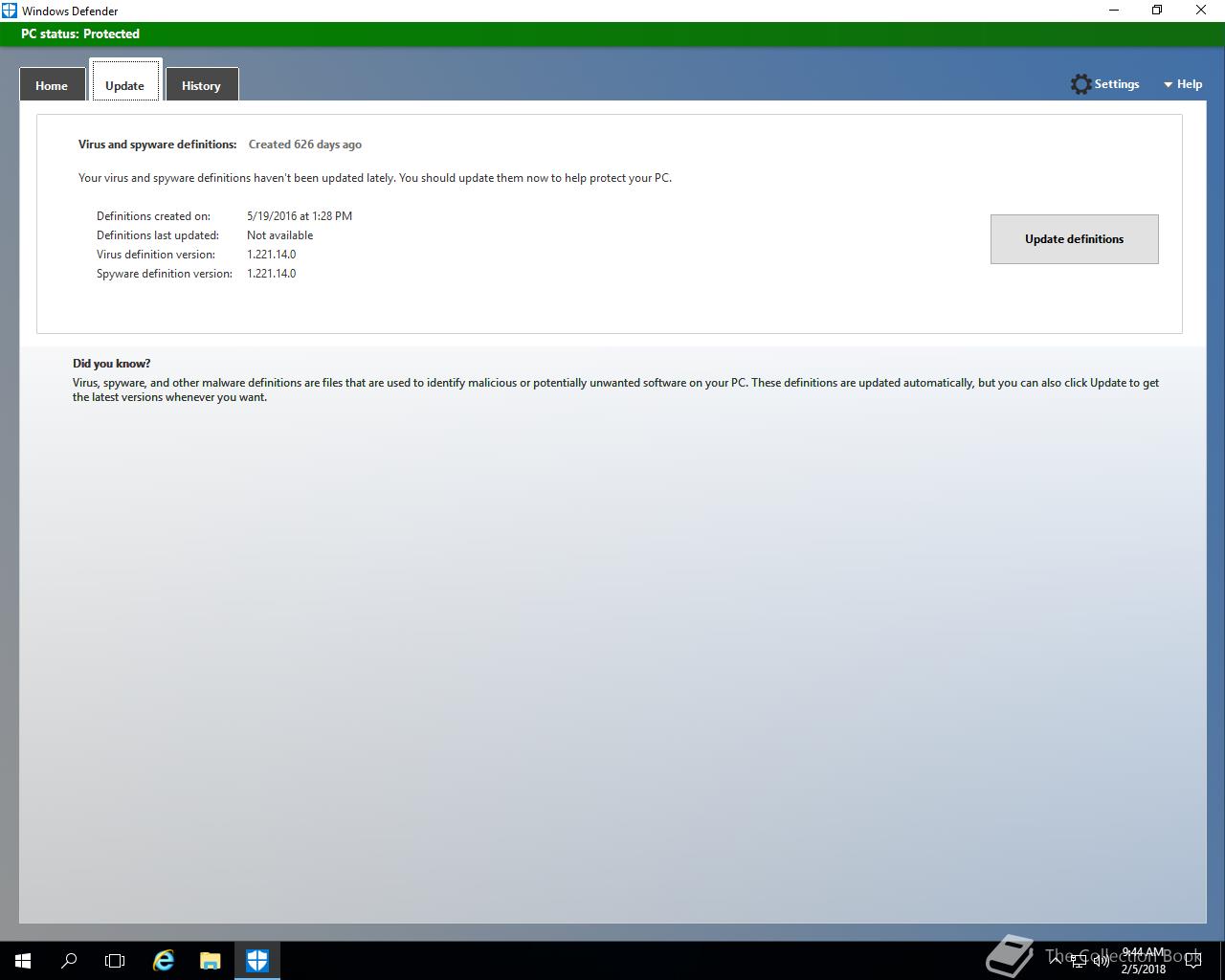Screen dimensions: 1225x980
Task: Close the Windows Defender window
Action: coord(1201,11)
